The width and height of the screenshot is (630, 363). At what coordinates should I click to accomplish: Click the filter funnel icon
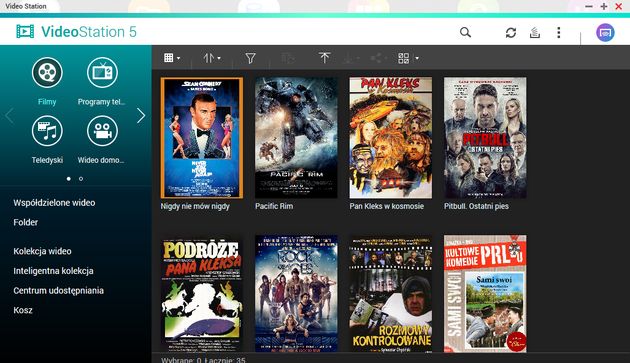click(x=250, y=58)
